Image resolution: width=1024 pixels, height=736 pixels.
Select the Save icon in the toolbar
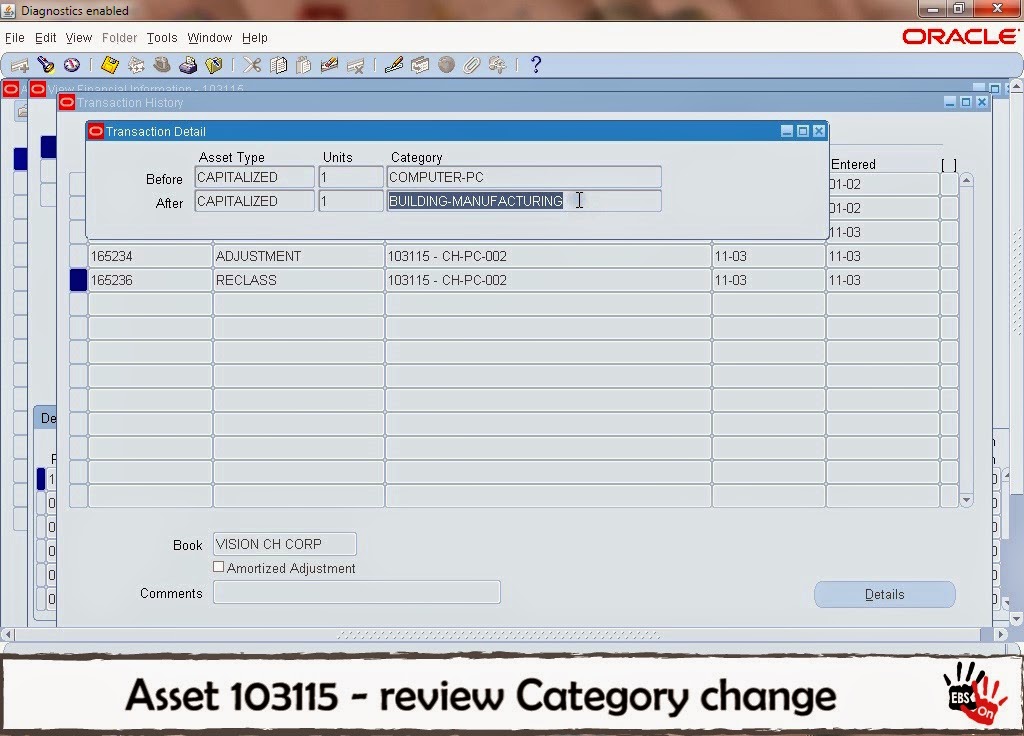[107, 65]
